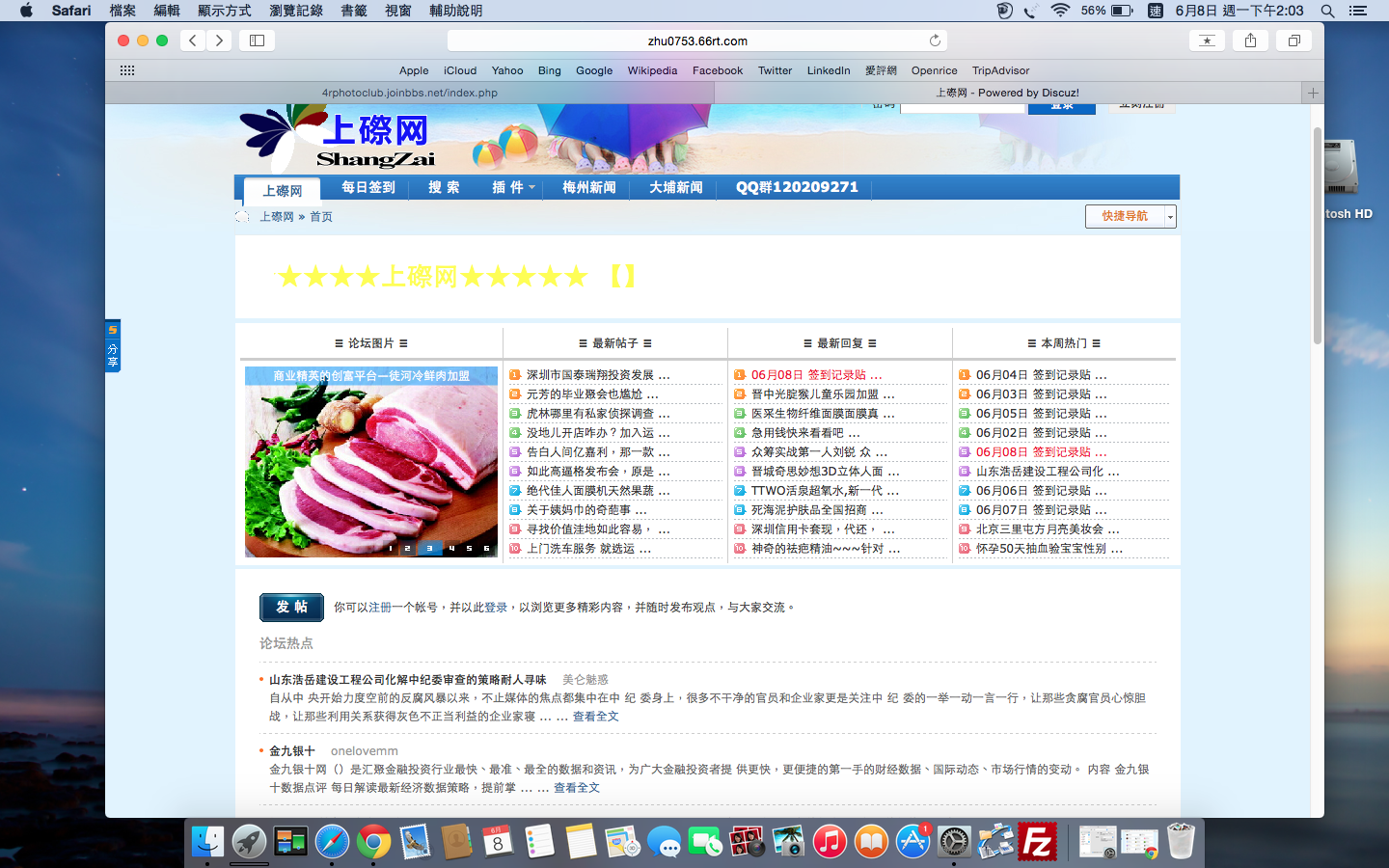Open the Favorites grid icon
Viewport: 1389px width, 868px height.
(x=126, y=70)
